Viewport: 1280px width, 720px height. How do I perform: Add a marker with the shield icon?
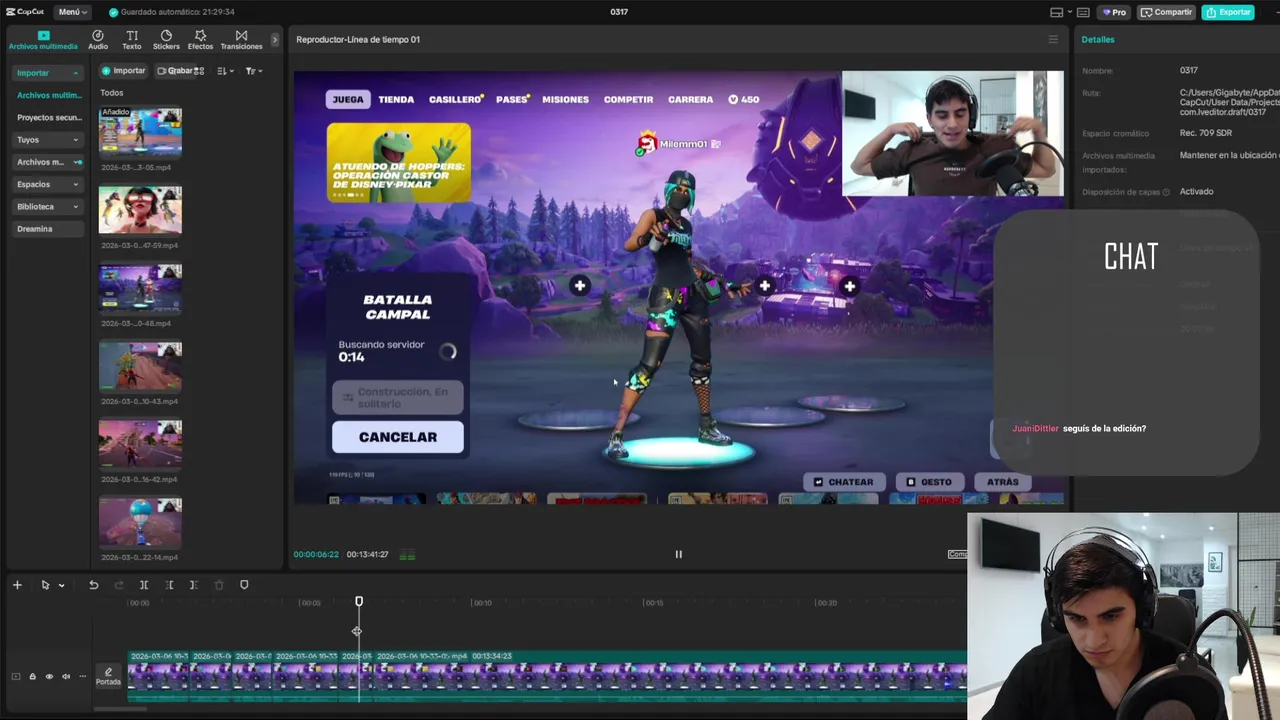(x=244, y=585)
